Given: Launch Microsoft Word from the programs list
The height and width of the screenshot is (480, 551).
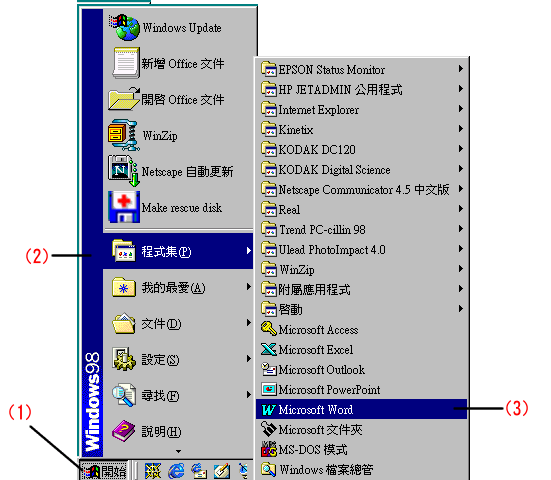Looking at the screenshot, I should coord(362,409).
